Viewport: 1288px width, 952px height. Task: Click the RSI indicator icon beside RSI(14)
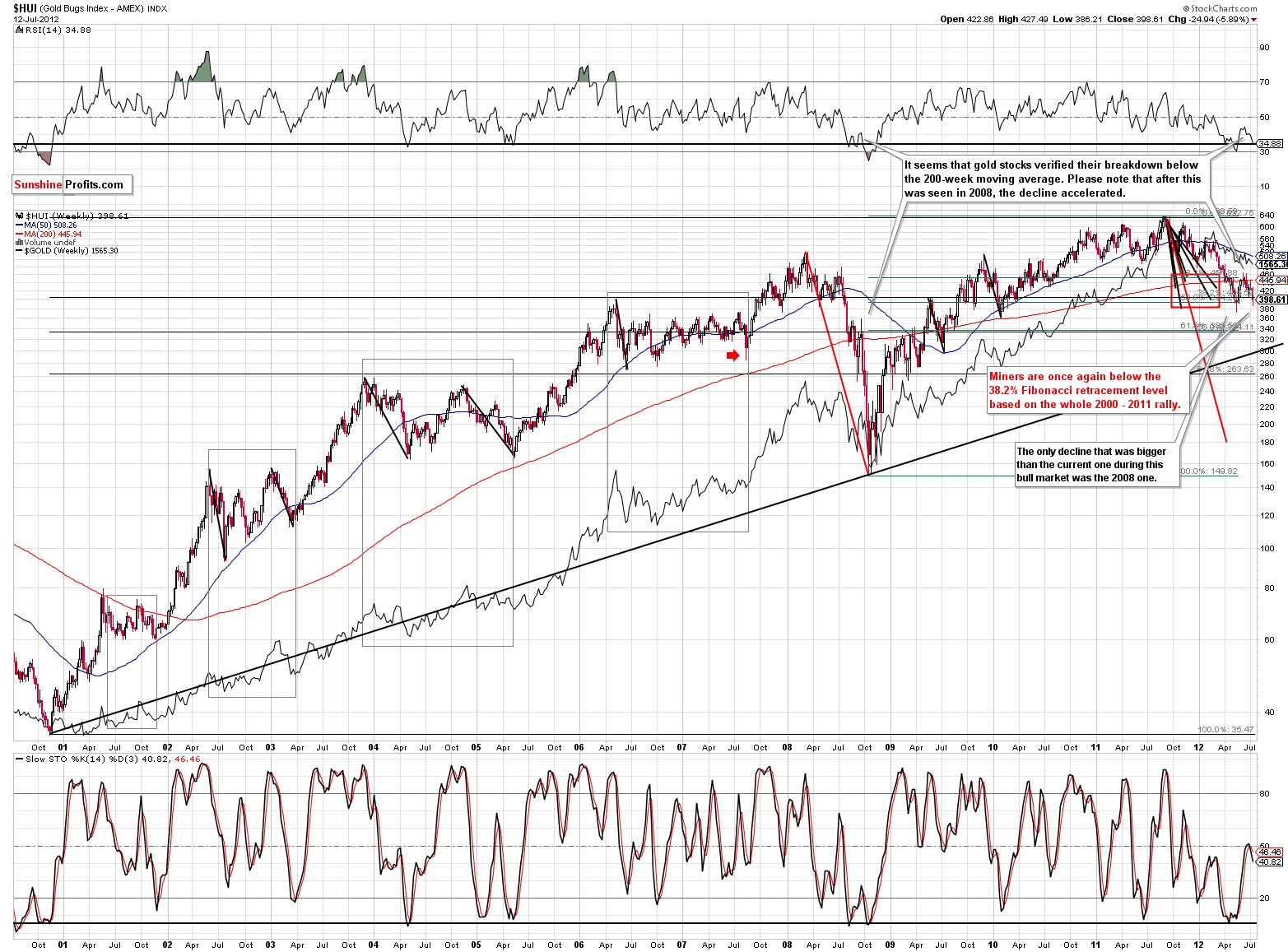20,30
